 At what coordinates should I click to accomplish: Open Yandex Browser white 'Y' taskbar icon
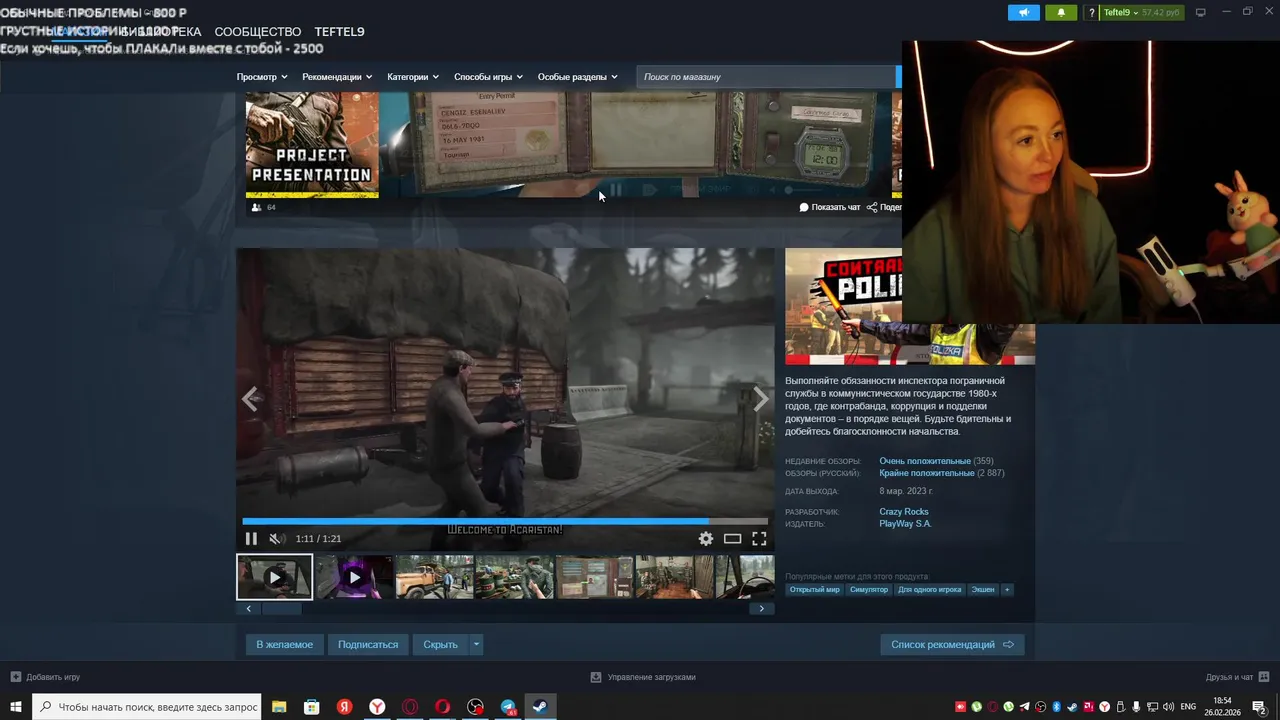point(377,707)
